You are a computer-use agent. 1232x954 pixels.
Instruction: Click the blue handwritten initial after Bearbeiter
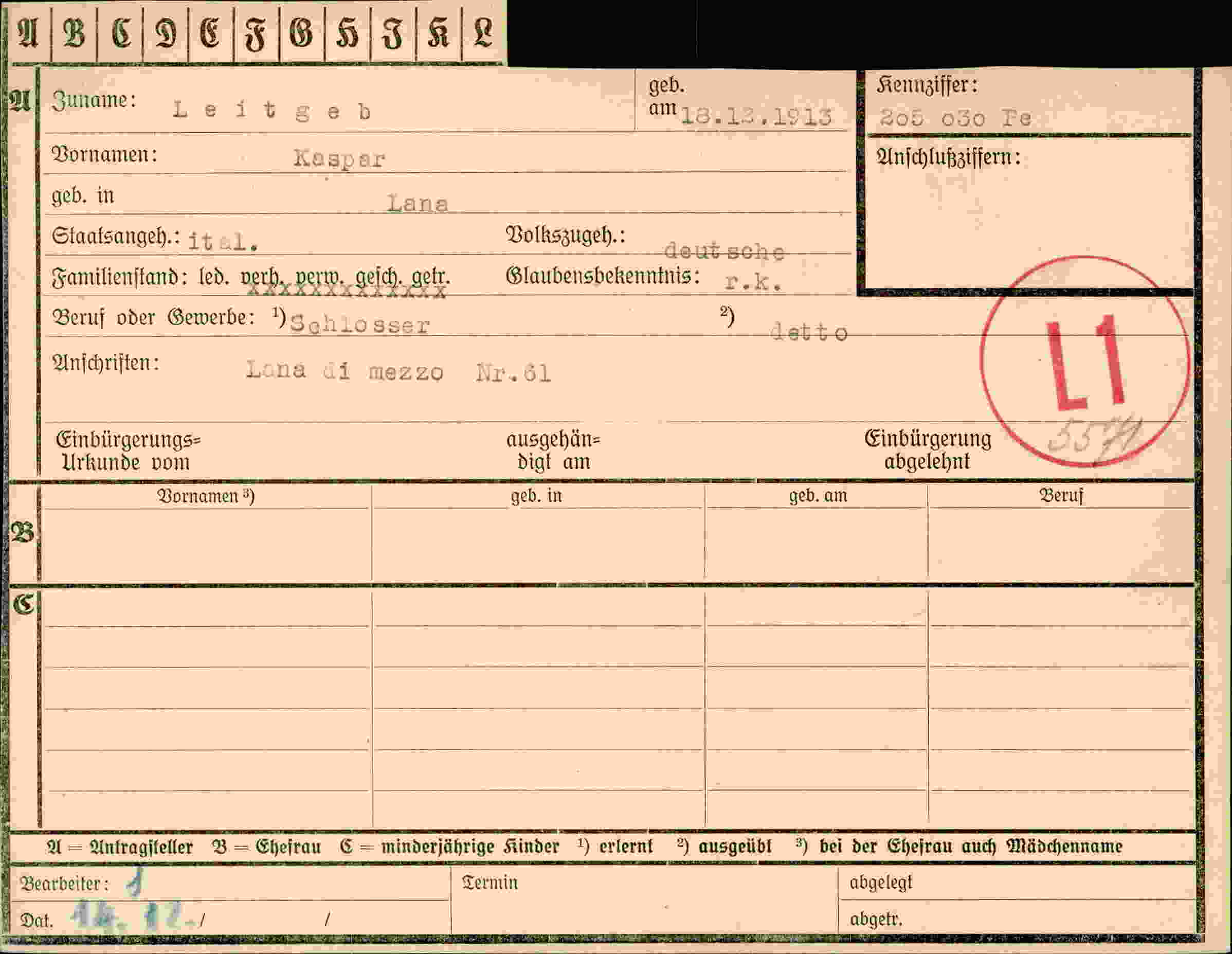[135, 884]
